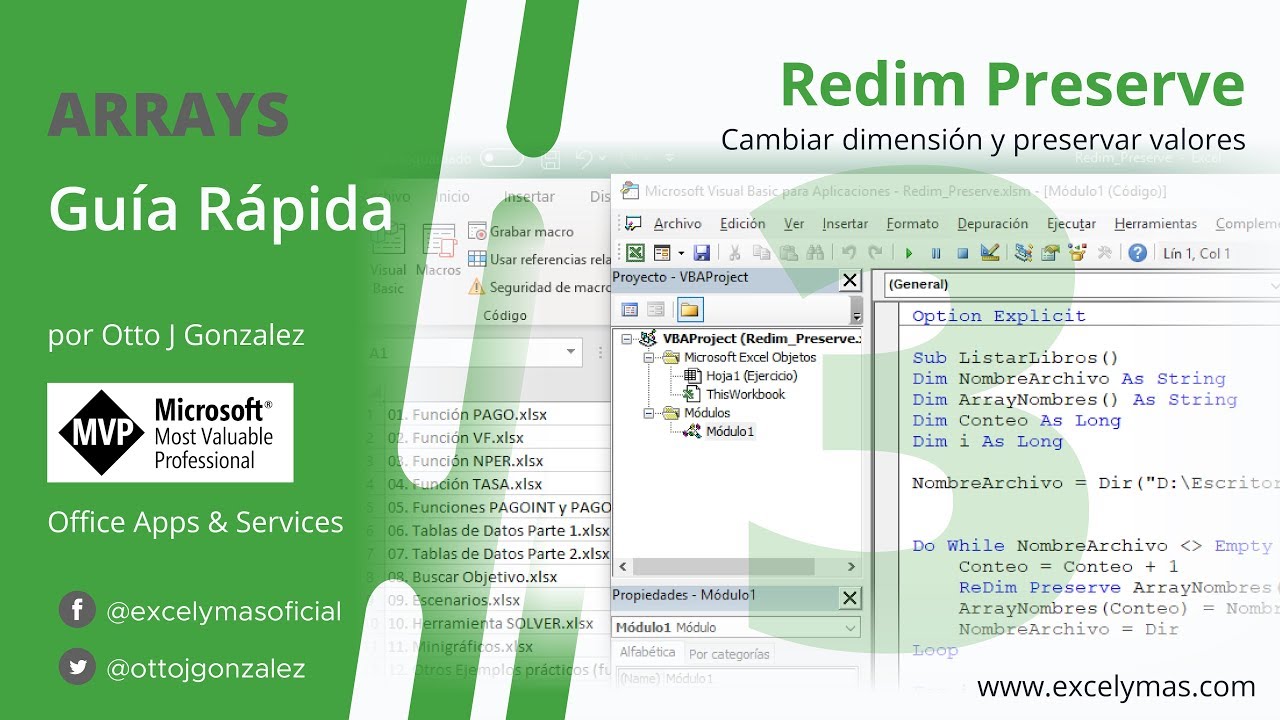Open Ver menu in VBA editor
Screen dimensions: 1280x720
(794, 224)
